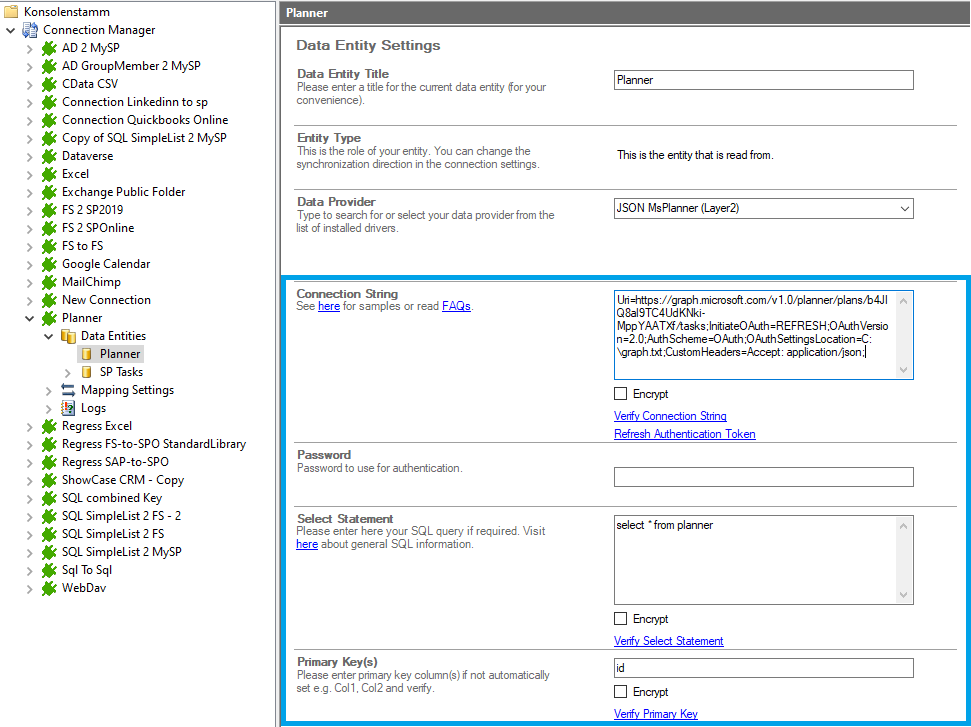The image size is (971, 727).
Task: Open the Mapping Settings arrows icon
Action: point(68,390)
